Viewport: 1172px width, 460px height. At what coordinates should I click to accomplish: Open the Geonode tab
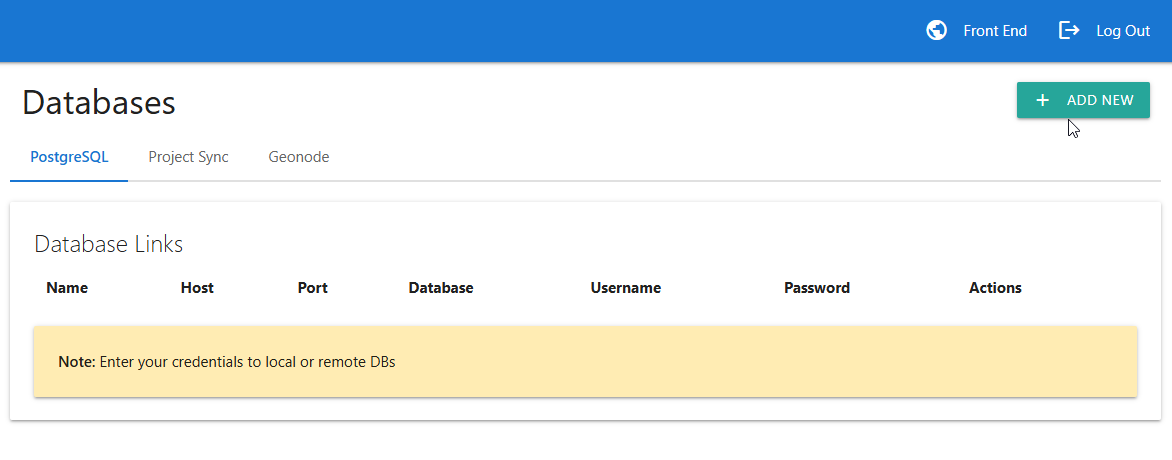(x=299, y=157)
